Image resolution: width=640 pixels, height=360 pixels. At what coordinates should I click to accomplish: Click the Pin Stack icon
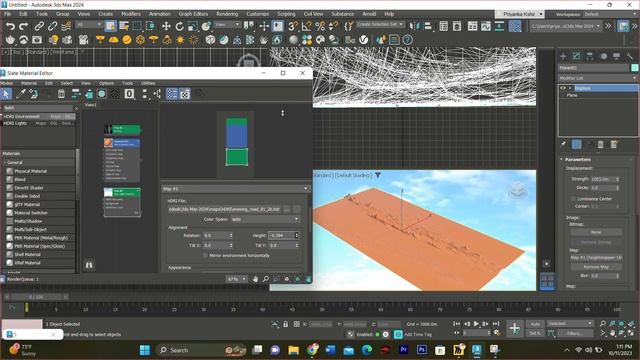(563, 144)
